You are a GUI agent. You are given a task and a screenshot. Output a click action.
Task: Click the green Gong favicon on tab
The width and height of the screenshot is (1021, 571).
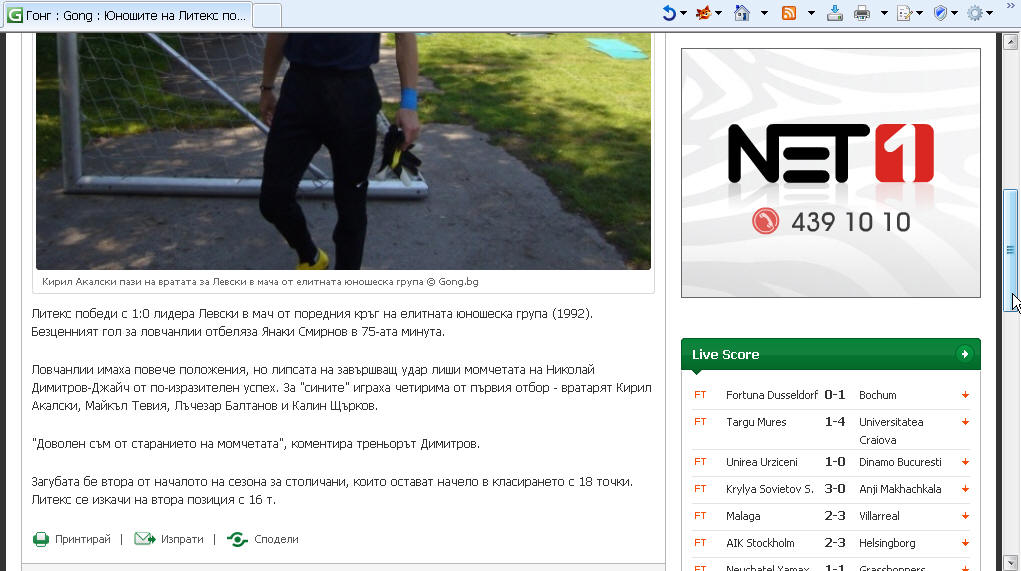coord(14,15)
